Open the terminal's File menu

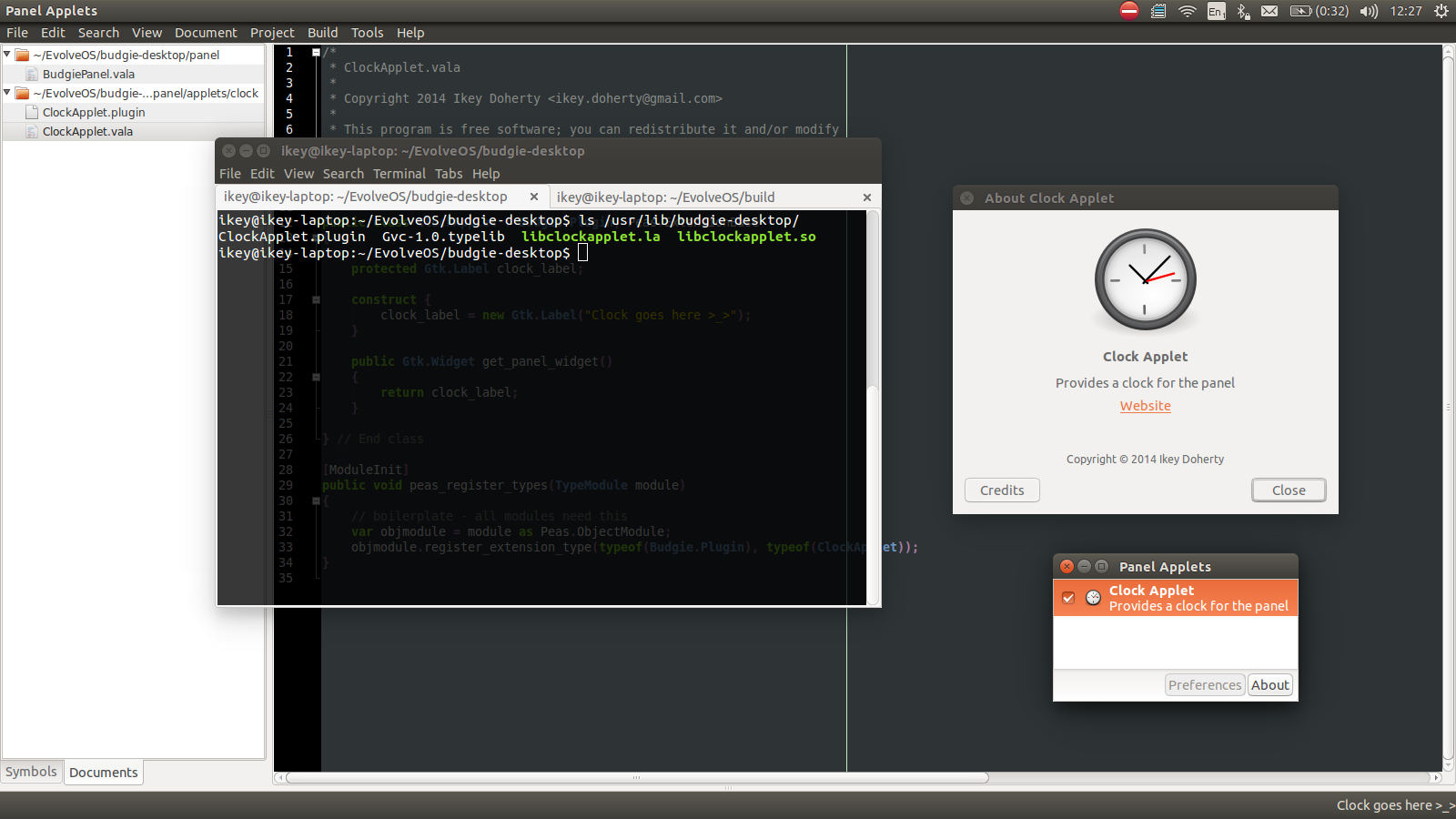pyautogui.click(x=230, y=174)
